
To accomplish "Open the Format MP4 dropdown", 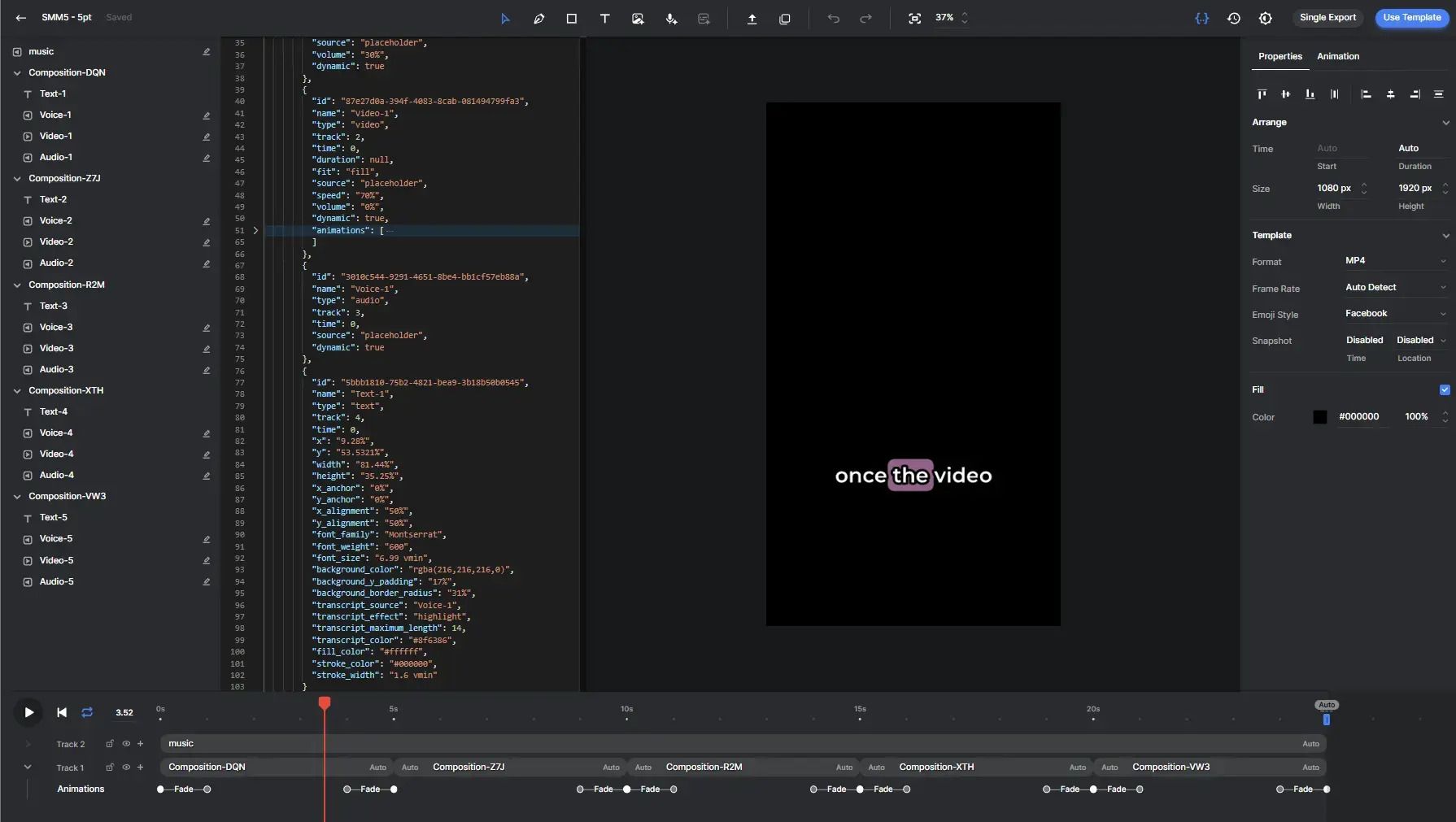I will [1395, 261].
